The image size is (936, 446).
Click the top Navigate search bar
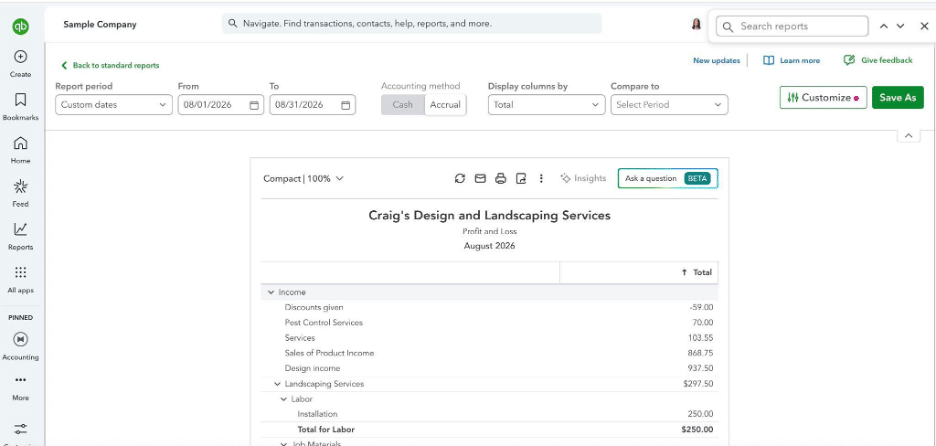coord(412,24)
